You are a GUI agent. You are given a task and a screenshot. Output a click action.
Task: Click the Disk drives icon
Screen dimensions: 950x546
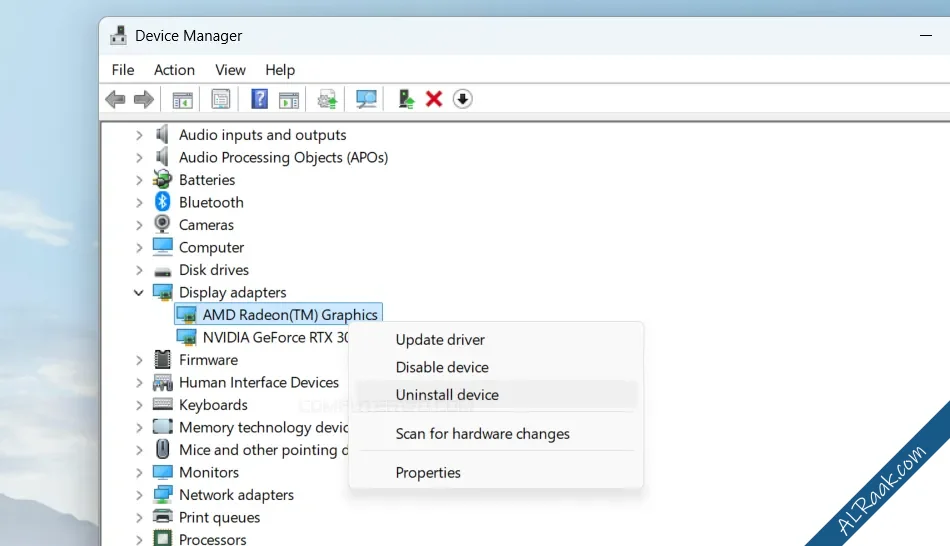pyautogui.click(x=162, y=271)
